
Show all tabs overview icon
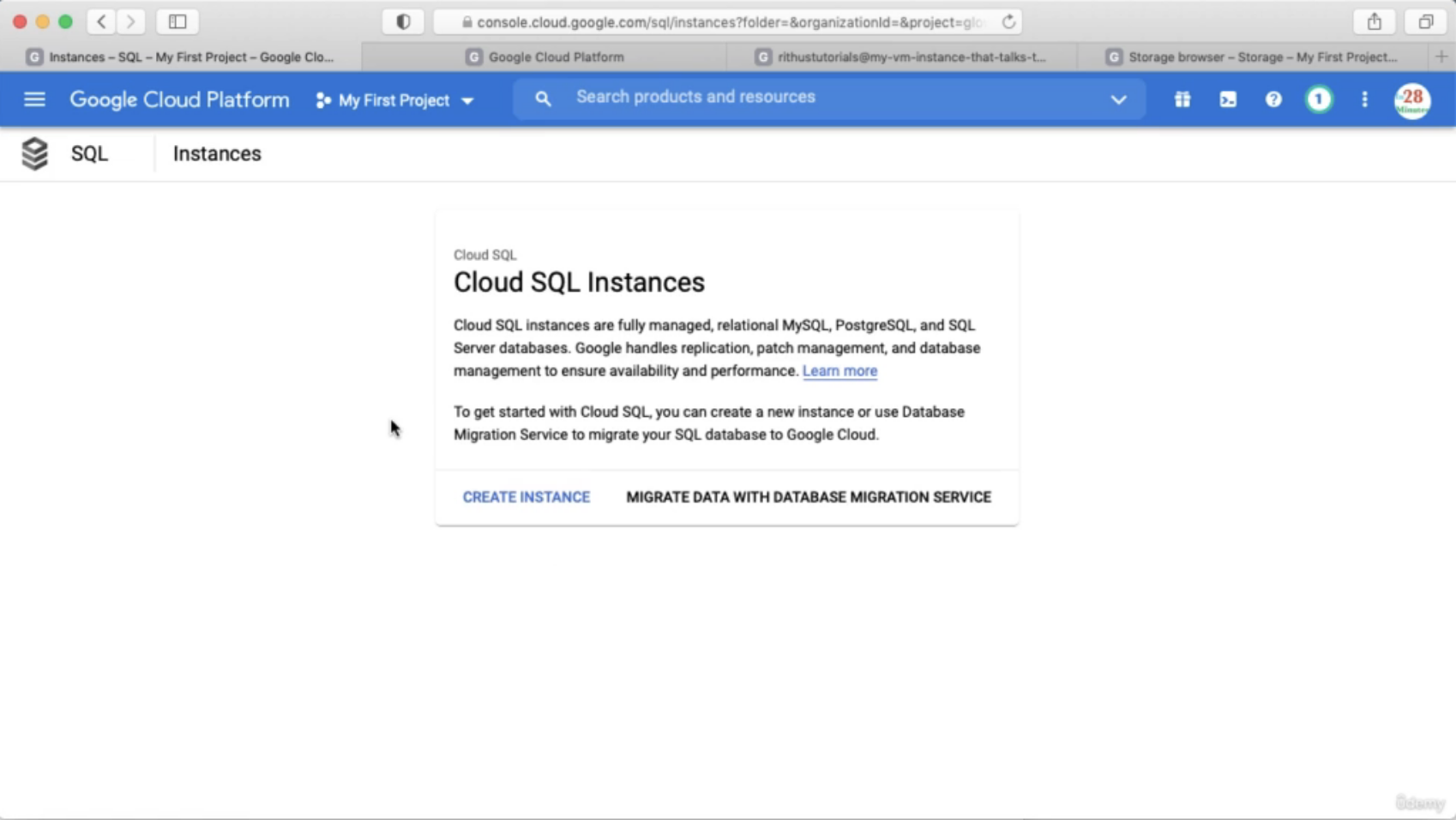(x=1426, y=21)
